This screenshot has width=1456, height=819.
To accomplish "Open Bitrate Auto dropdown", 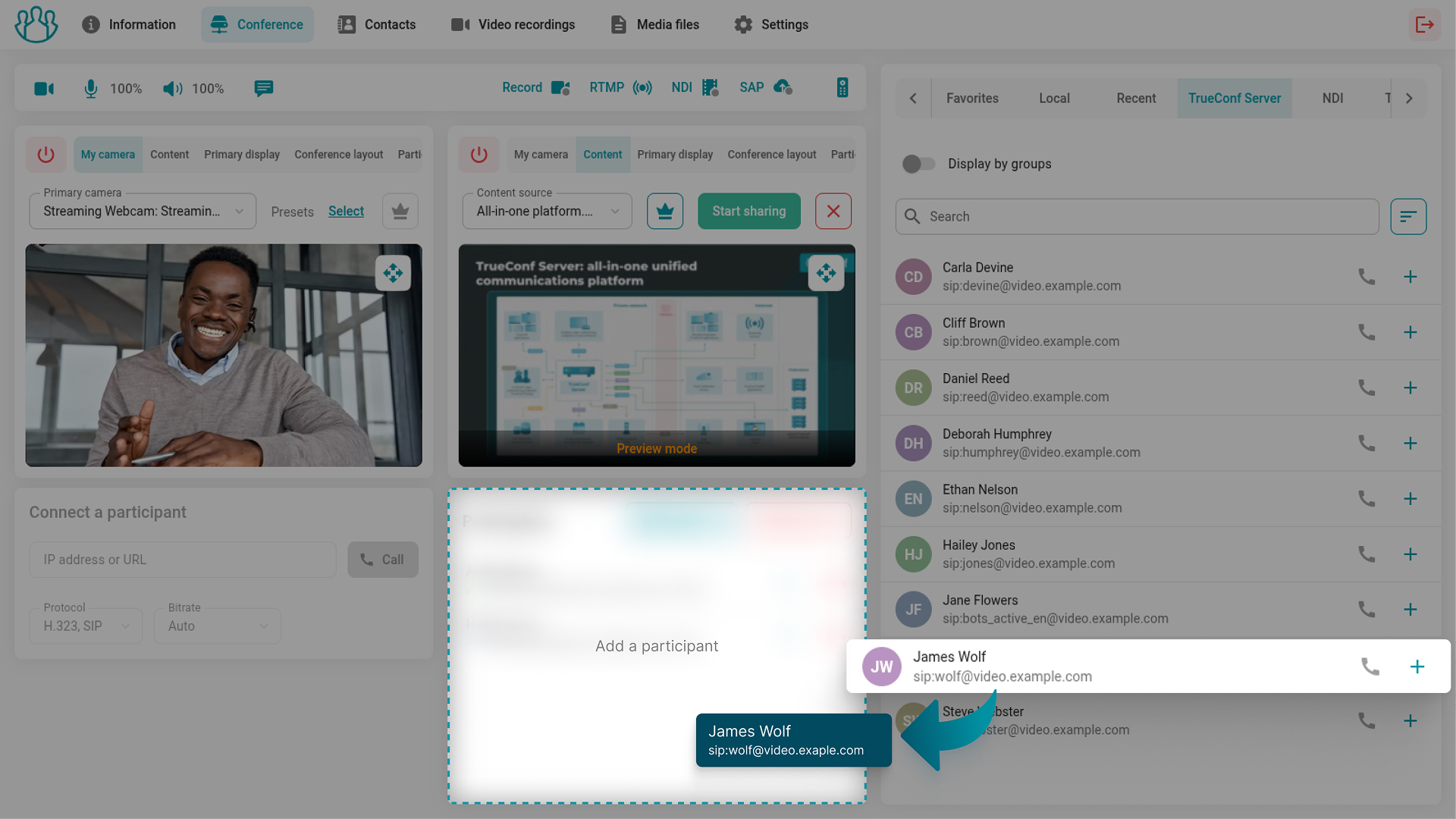I will 217,626.
